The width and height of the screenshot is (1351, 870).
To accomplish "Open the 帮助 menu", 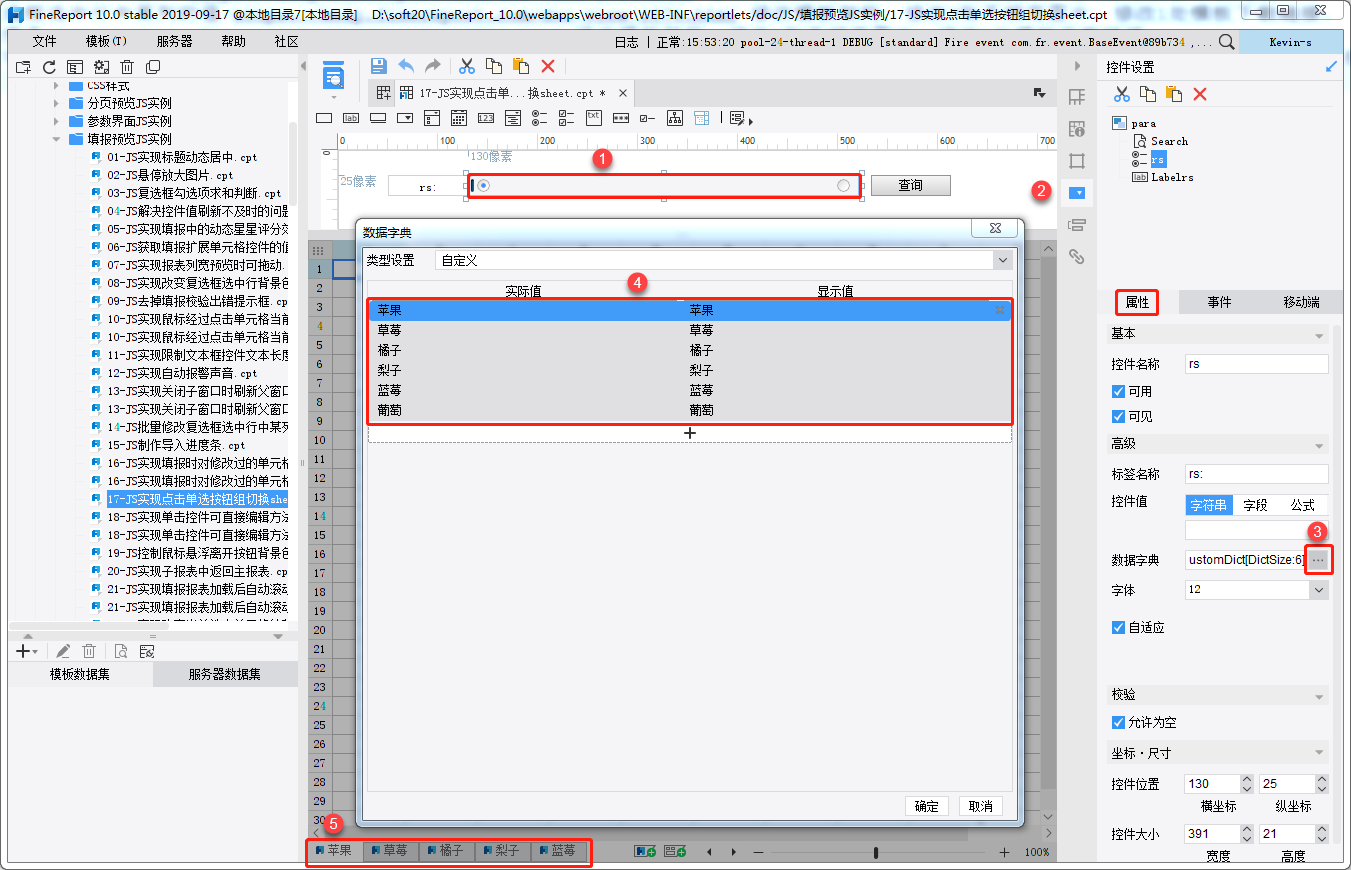I will tap(233, 42).
